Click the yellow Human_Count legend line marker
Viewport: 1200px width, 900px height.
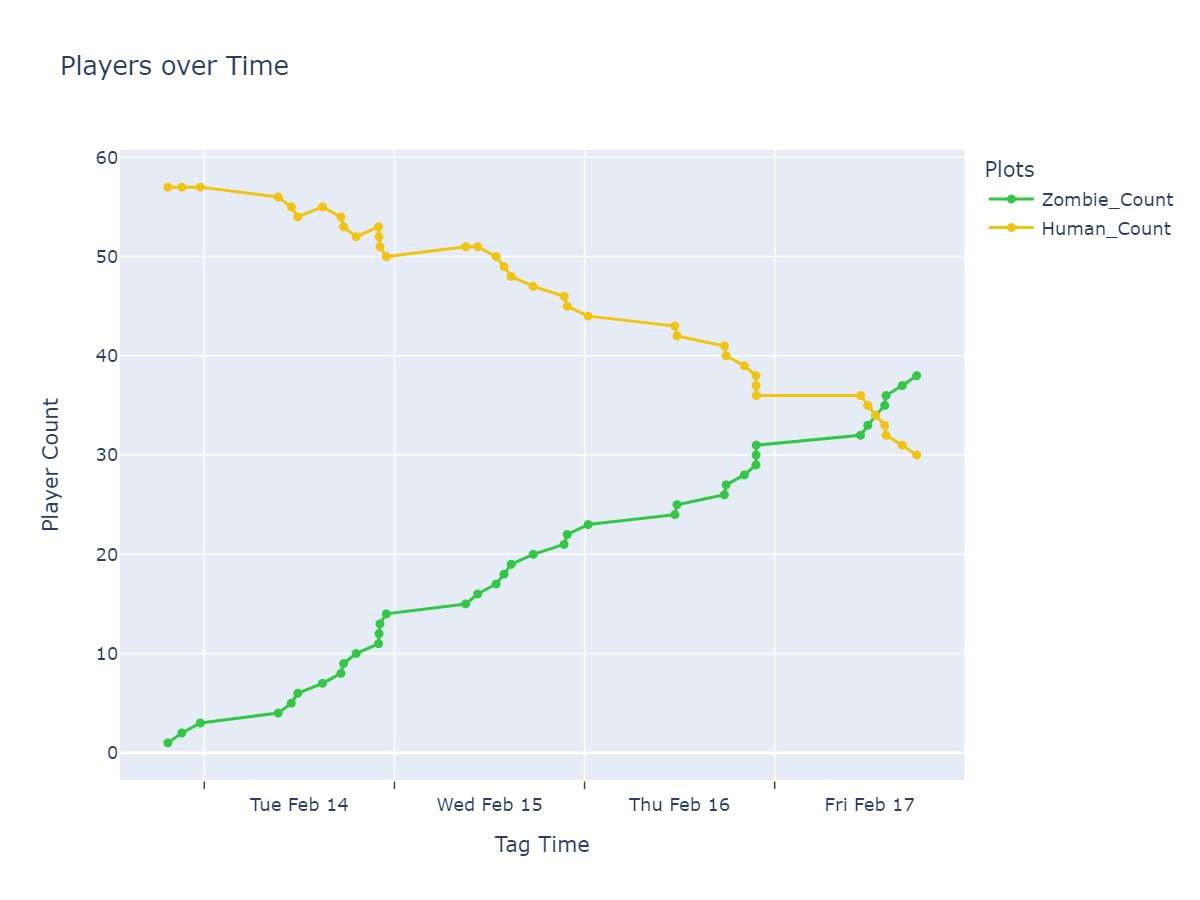(1010, 228)
